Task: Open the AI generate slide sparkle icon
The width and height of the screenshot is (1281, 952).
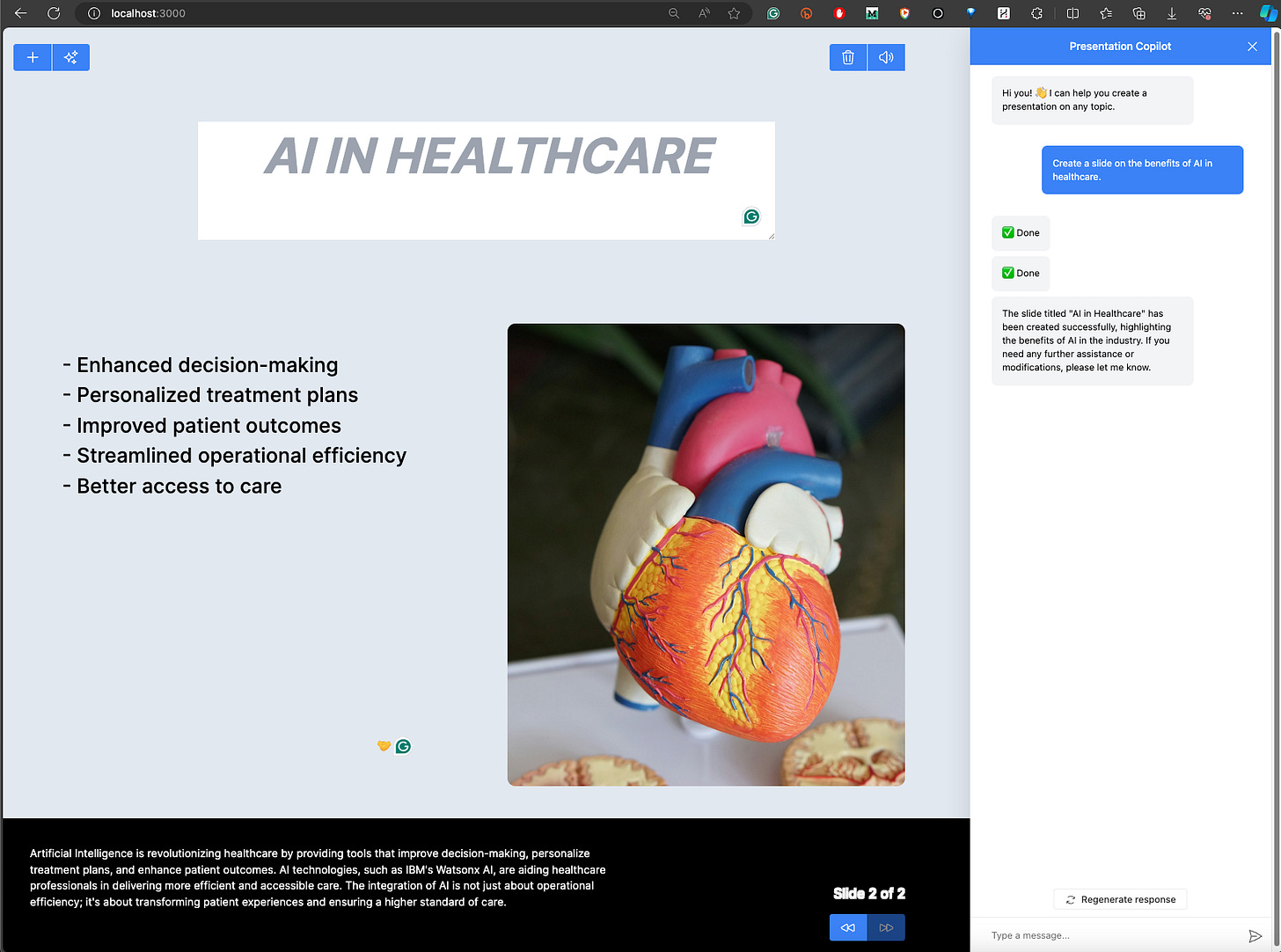Action: 70,57
